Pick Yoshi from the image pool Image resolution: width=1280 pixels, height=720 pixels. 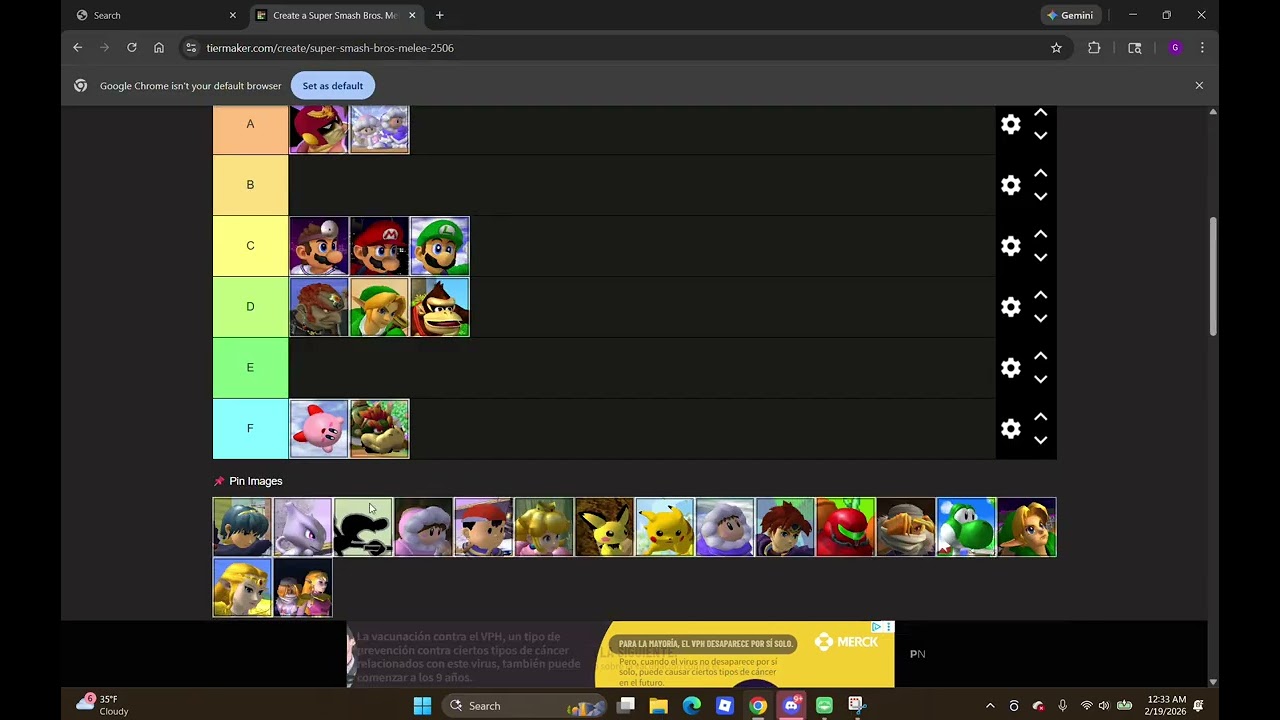[x=966, y=527]
